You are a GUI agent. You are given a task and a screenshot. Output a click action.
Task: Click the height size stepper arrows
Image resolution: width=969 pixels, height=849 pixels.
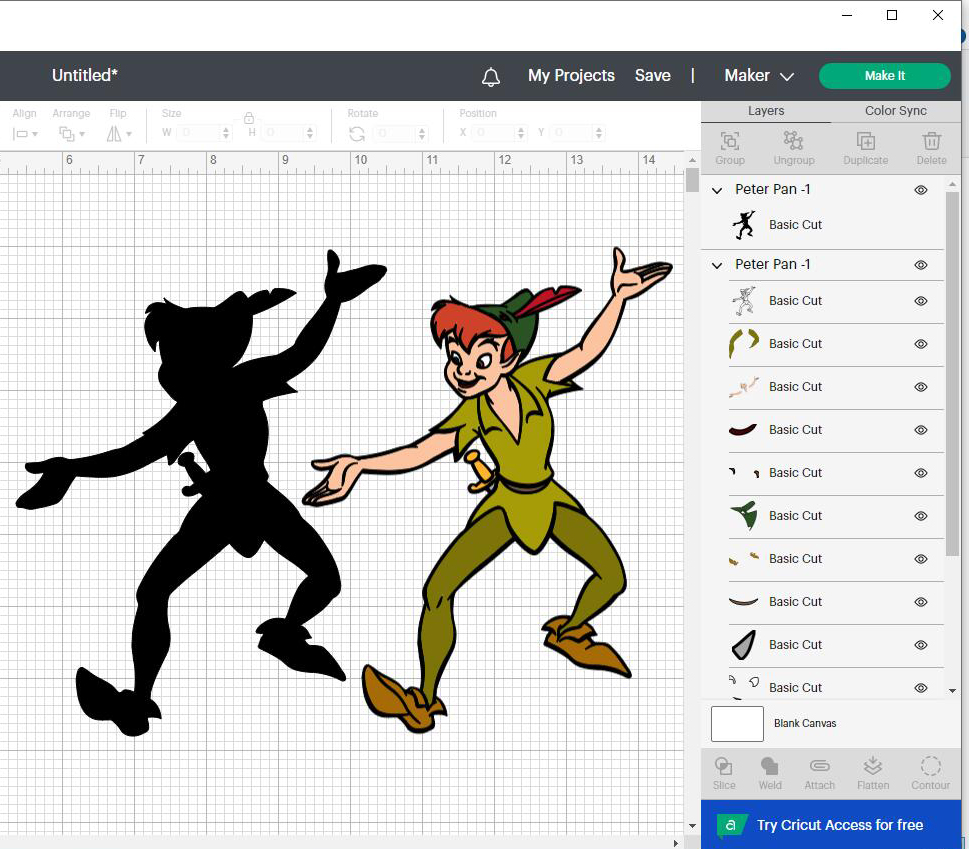[310, 133]
